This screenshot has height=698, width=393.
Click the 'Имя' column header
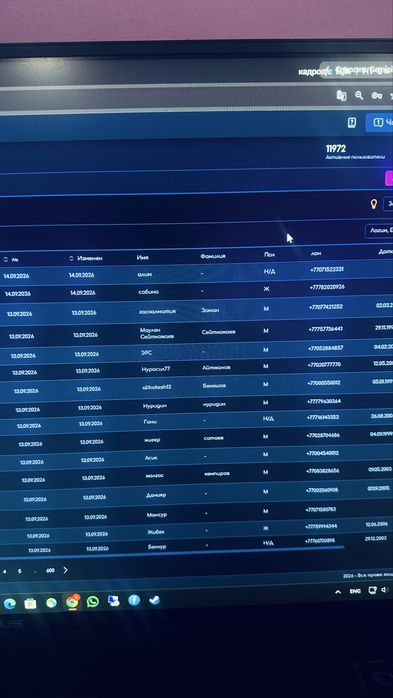[143, 257]
